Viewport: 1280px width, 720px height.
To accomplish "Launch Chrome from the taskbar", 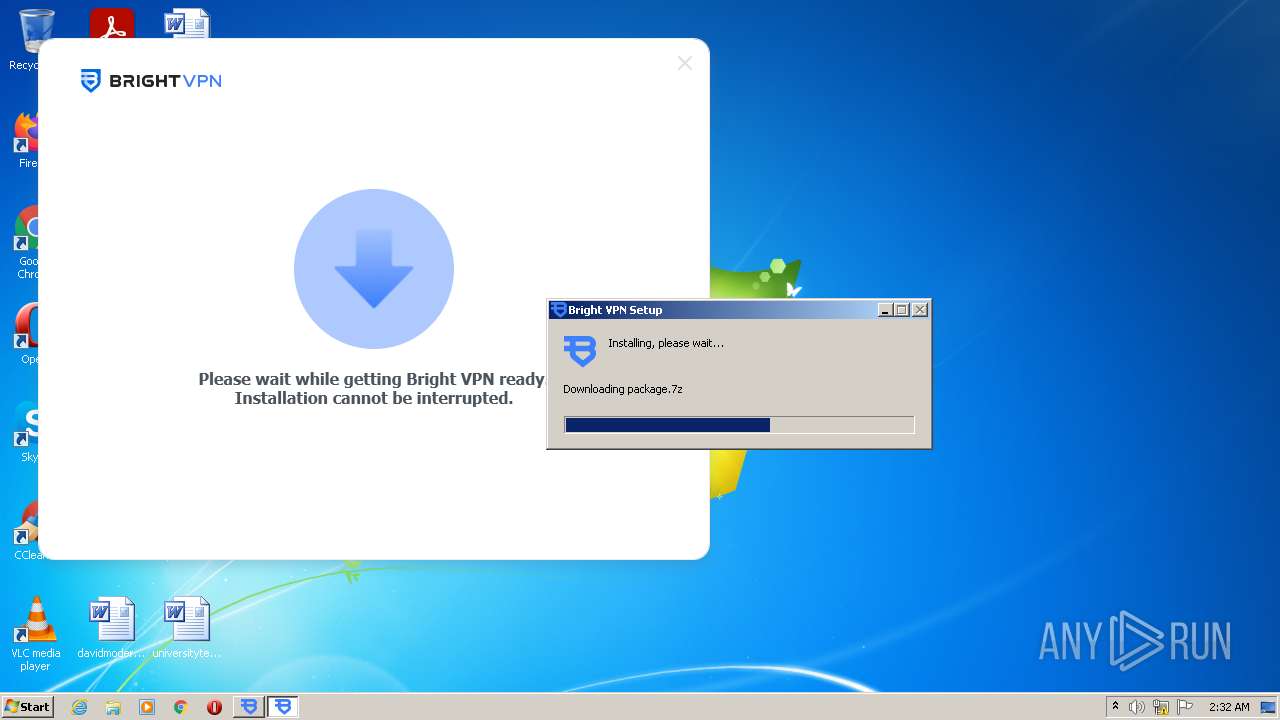I will pyautogui.click(x=181, y=707).
